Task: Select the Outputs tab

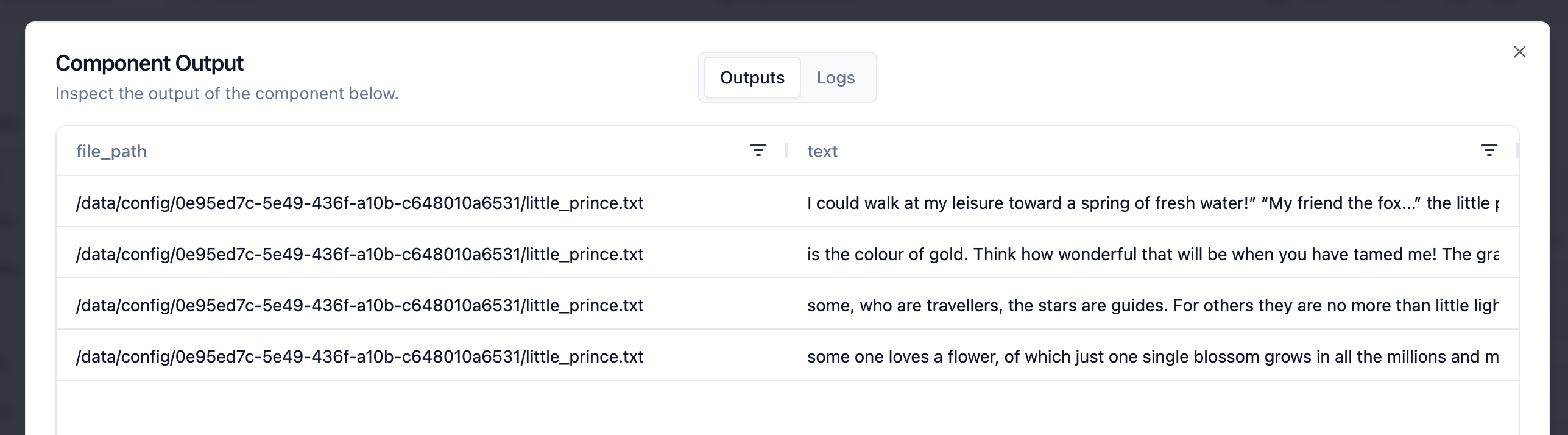Action: pyautogui.click(x=752, y=78)
